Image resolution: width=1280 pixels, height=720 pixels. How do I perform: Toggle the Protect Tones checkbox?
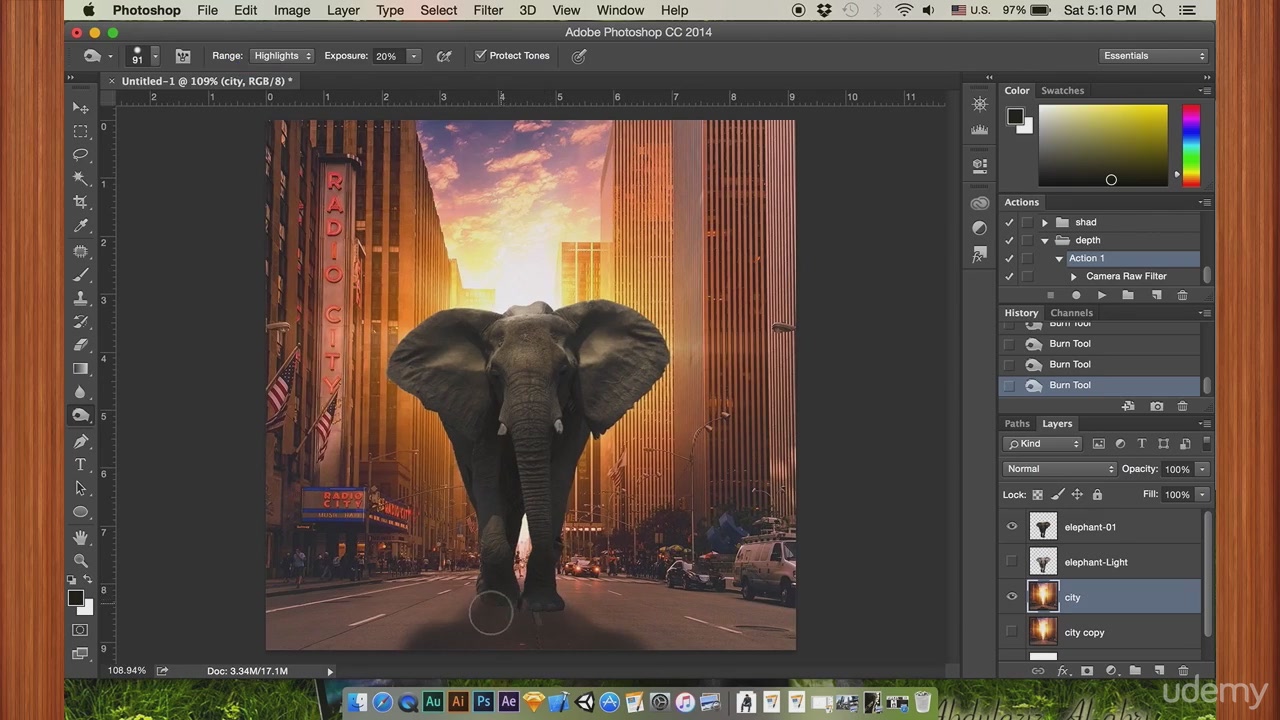pyautogui.click(x=481, y=56)
